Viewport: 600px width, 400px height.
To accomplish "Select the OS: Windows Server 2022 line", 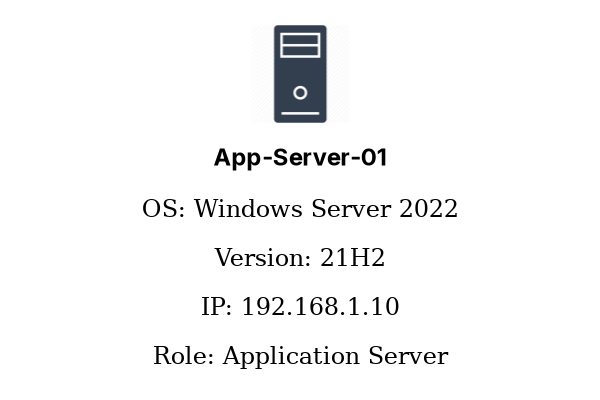I will coord(300,209).
